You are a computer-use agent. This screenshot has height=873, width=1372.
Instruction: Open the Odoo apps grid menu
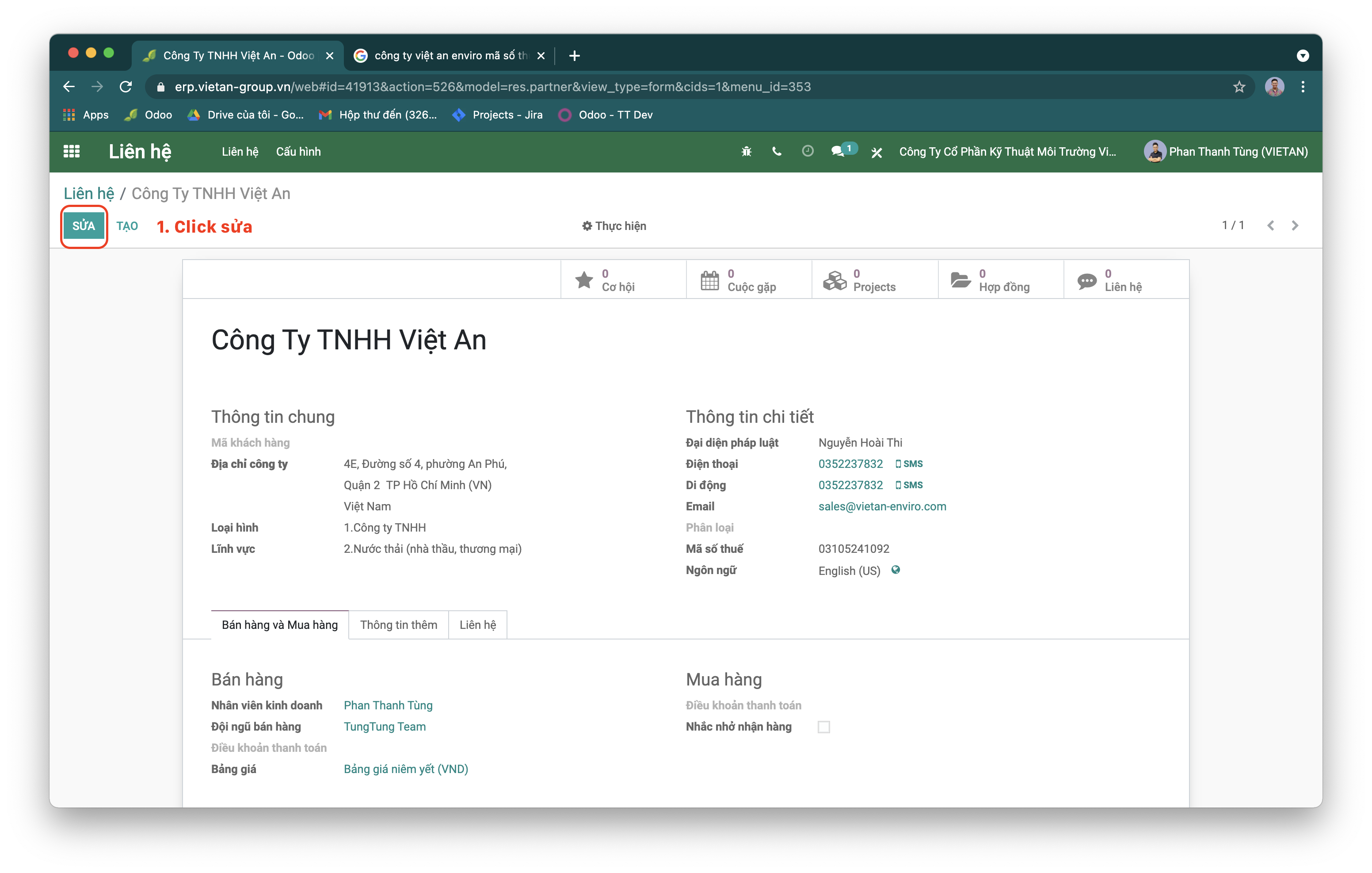point(71,152)
